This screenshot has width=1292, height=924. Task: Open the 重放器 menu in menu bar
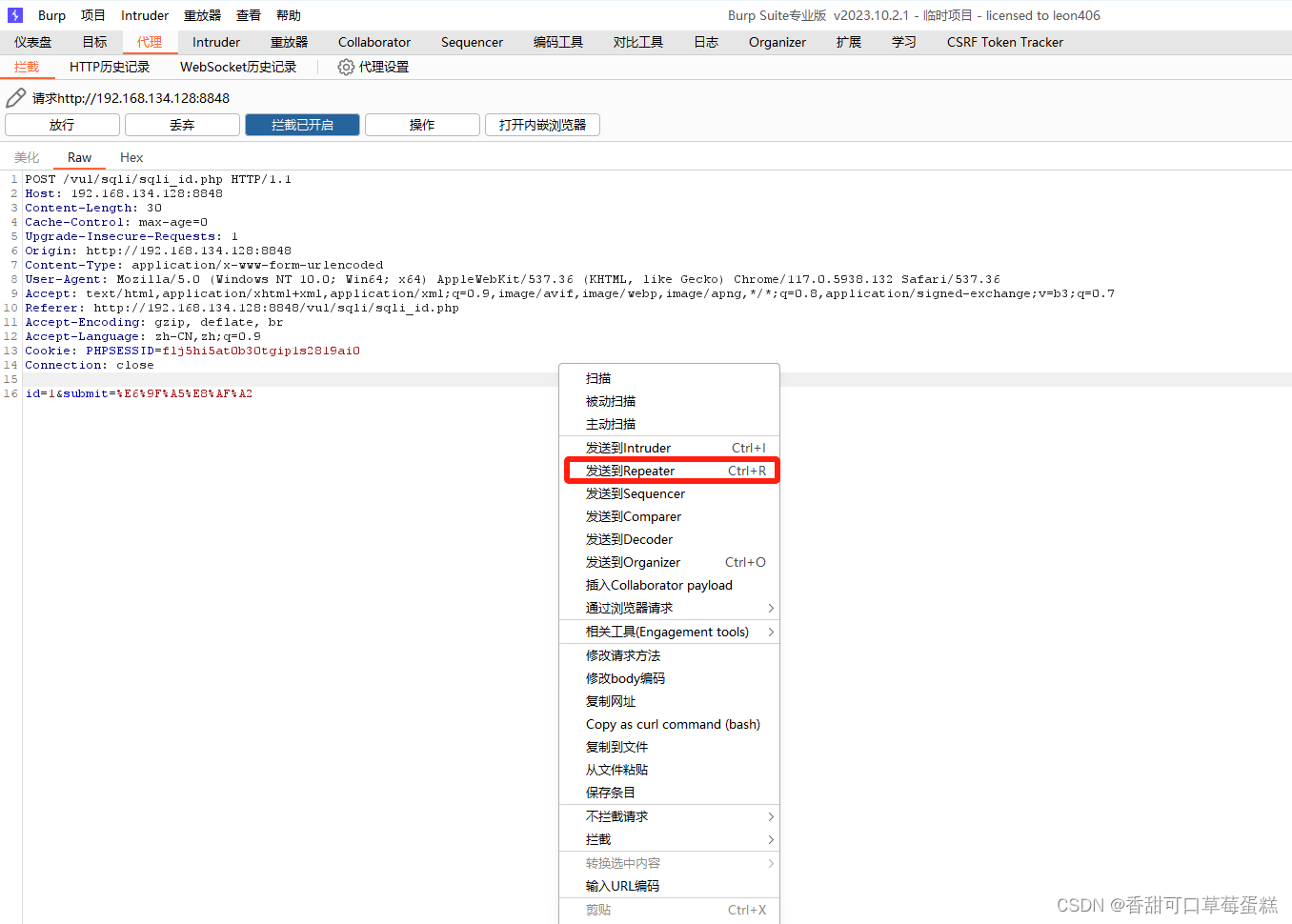202,15
